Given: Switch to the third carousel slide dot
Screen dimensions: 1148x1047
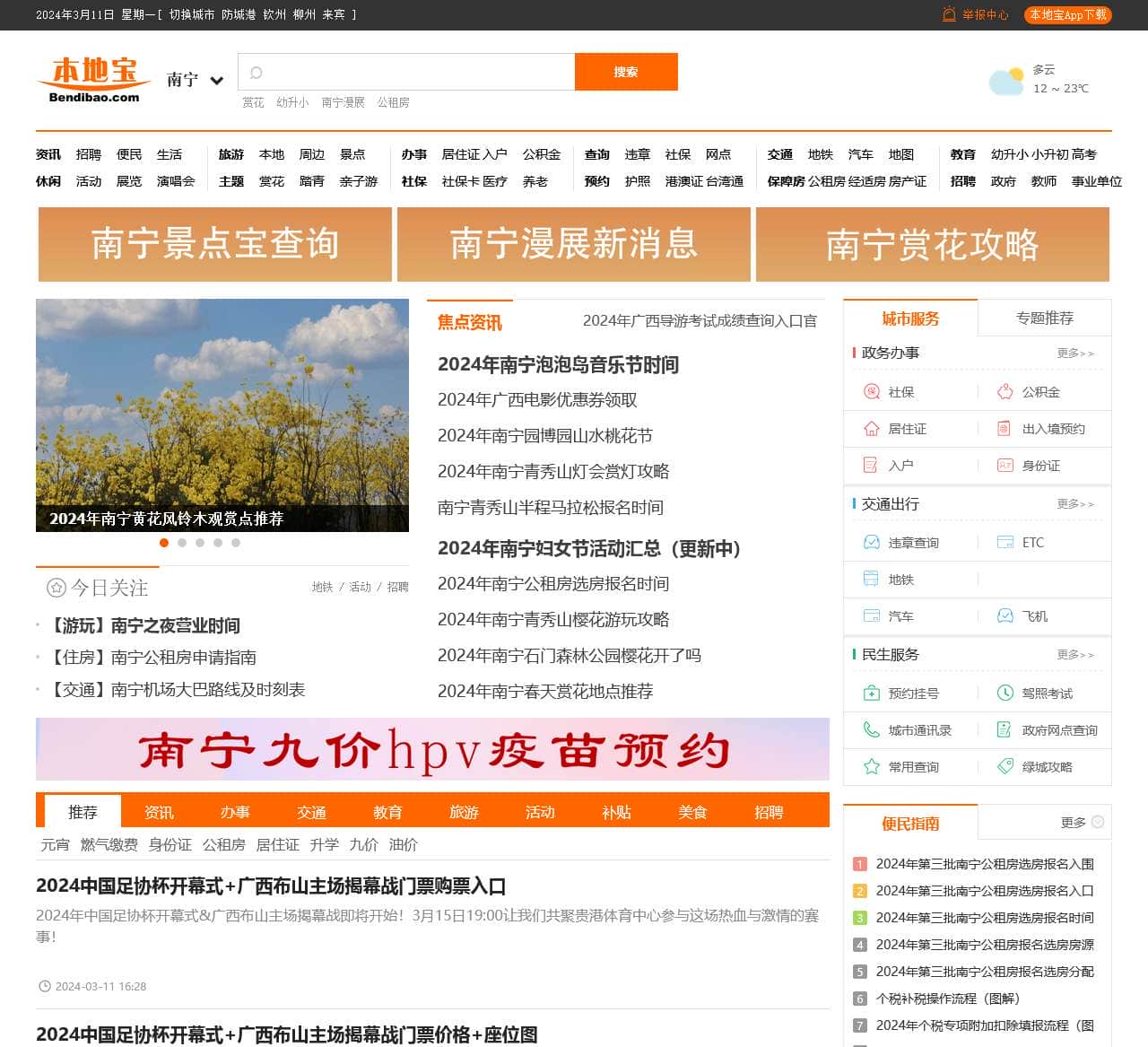Looking at the screenshot, I should pos(200,543).
